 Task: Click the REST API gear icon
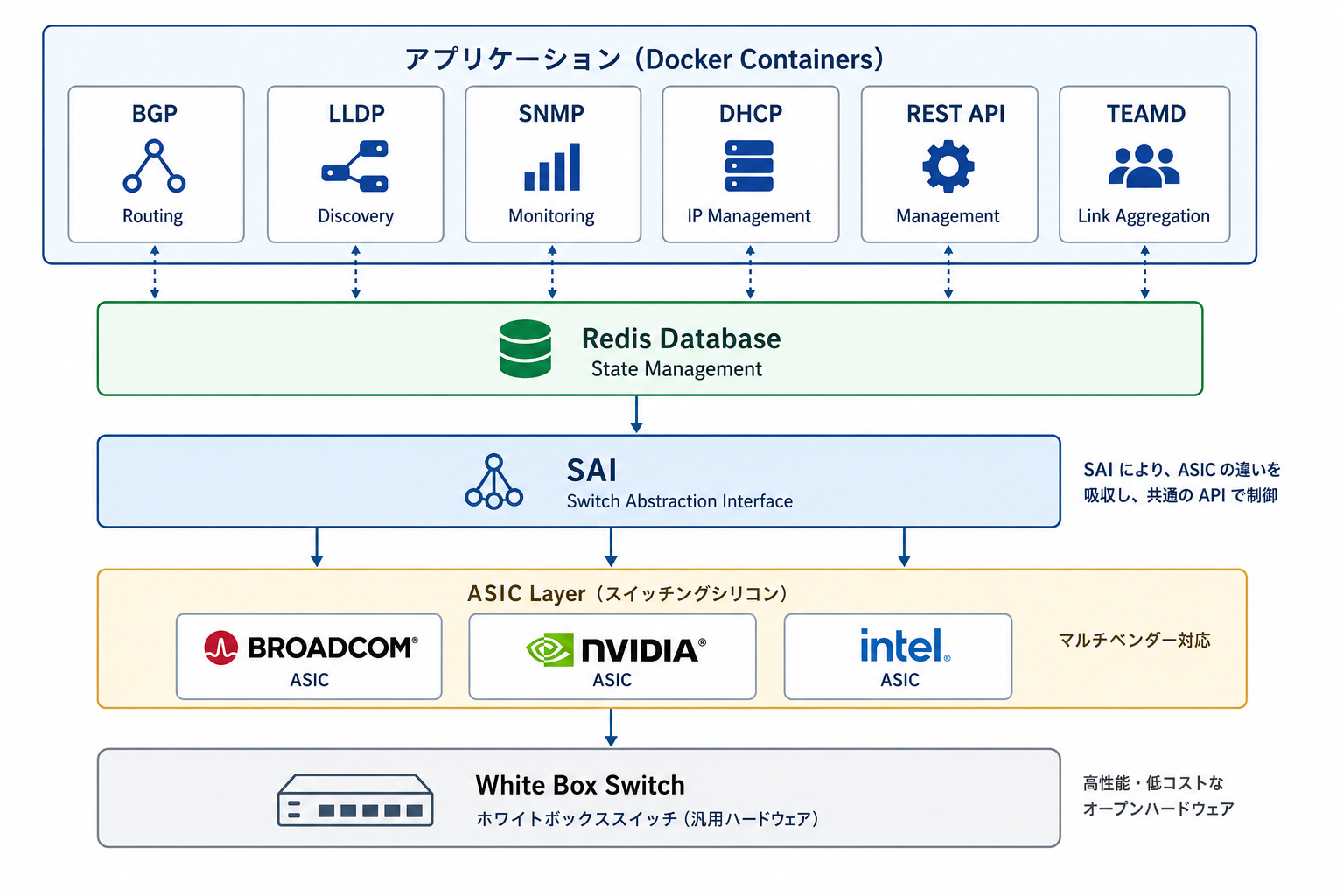click(x=948, y=166)
